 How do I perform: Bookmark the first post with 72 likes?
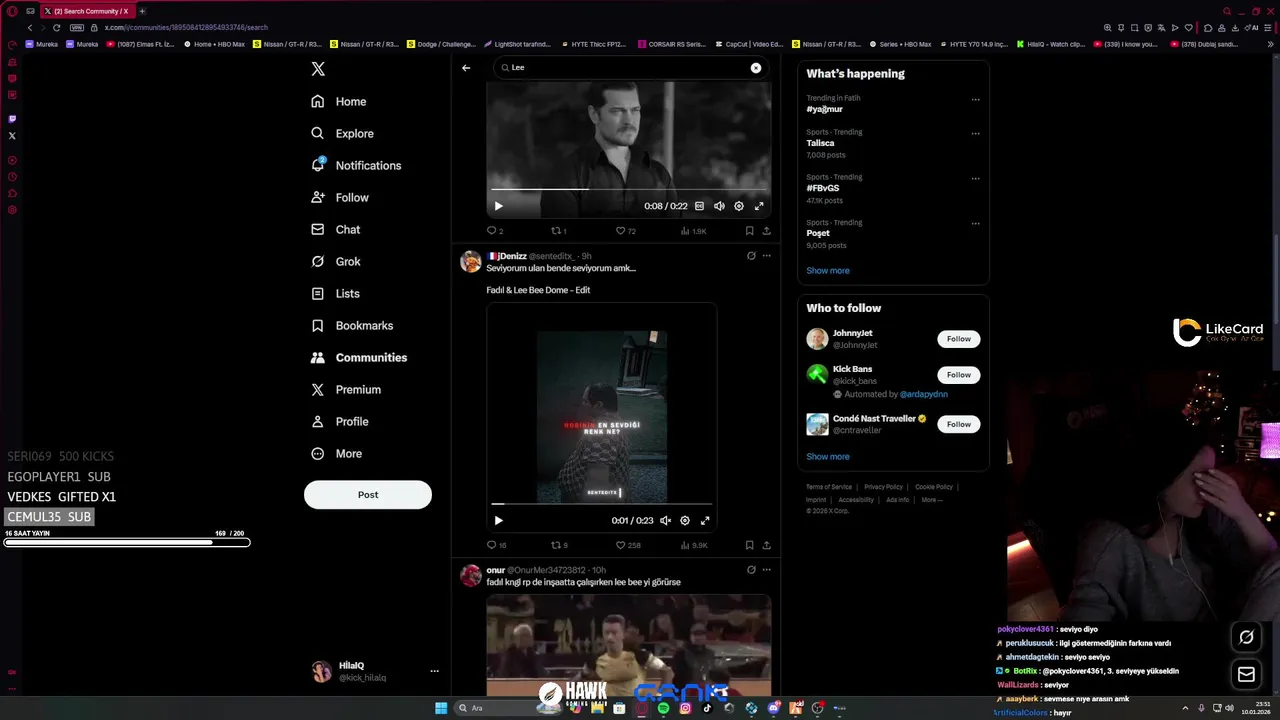click(749, 231)
